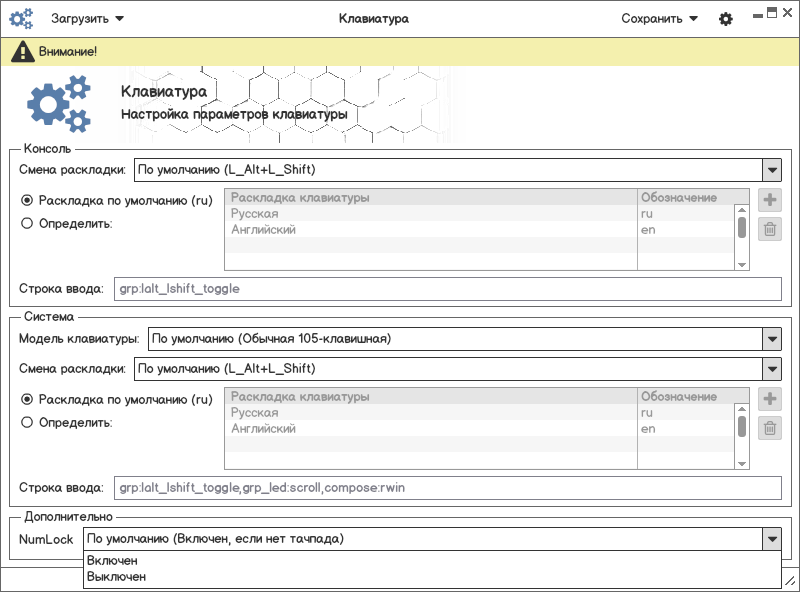Delete layout with trash icon in Система

coord(770,428)
